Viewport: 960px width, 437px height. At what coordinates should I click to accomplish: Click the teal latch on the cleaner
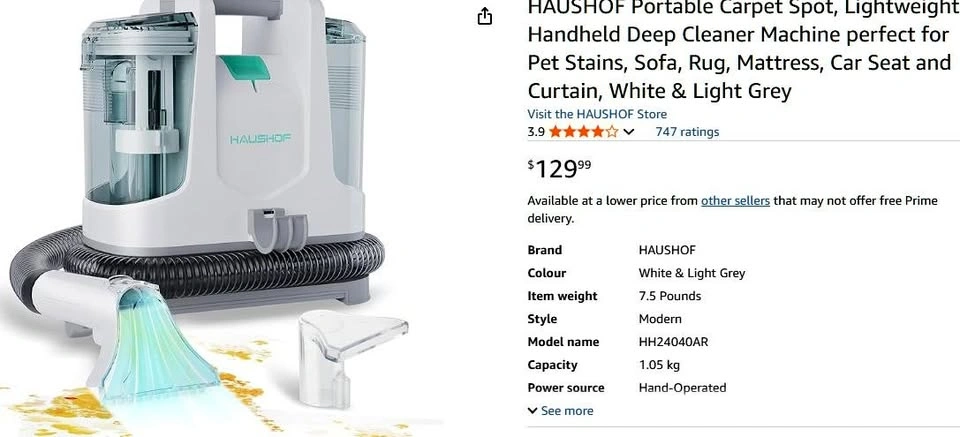246,69
